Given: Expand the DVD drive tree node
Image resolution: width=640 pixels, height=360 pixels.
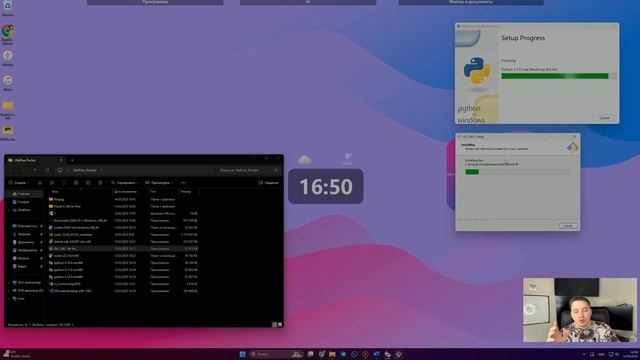Looking at the screenshot, I should click(9, 291).
